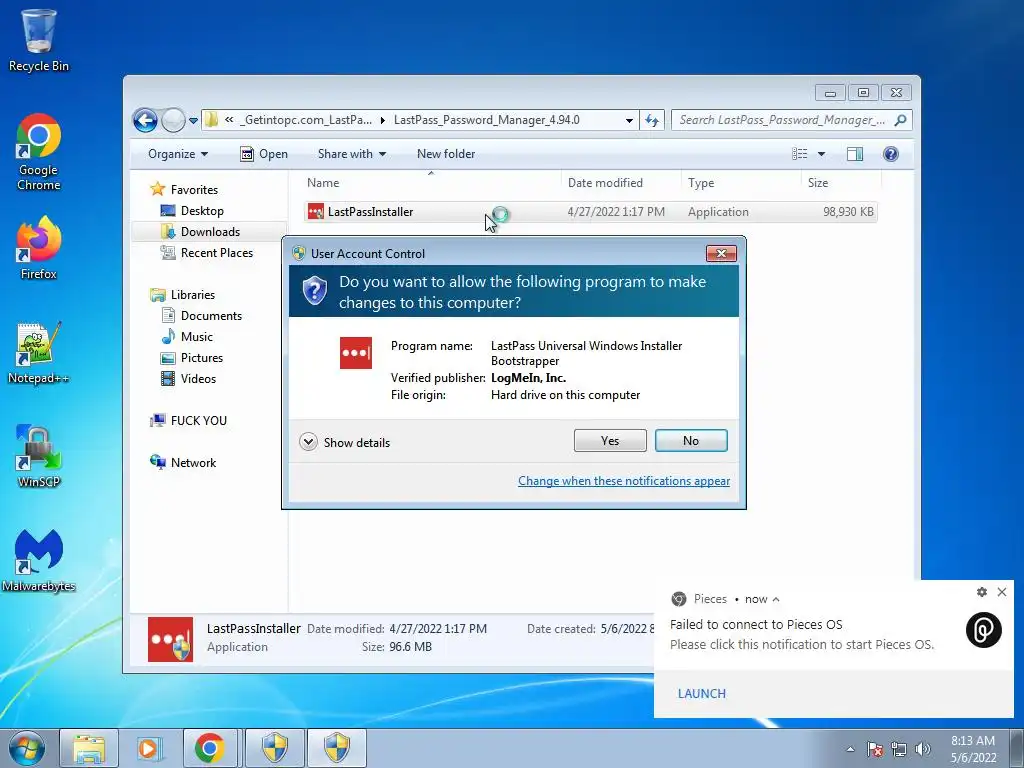Open the Pieces notification settings gear

pyautogui.click(x=982, y=592)
